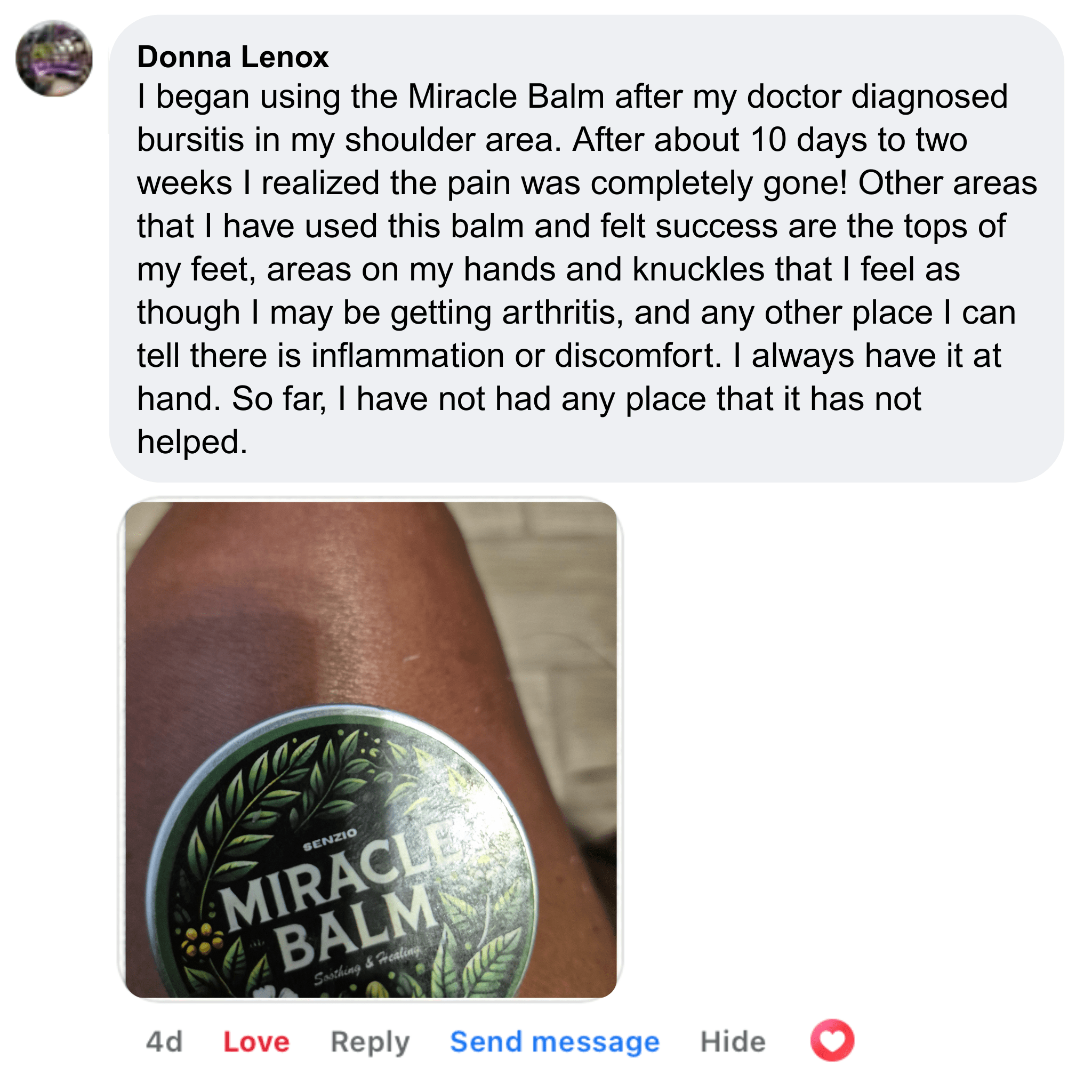Click the Donna Lenox commenter name
Screen dimensions: 1092x1092
(233, 57)
